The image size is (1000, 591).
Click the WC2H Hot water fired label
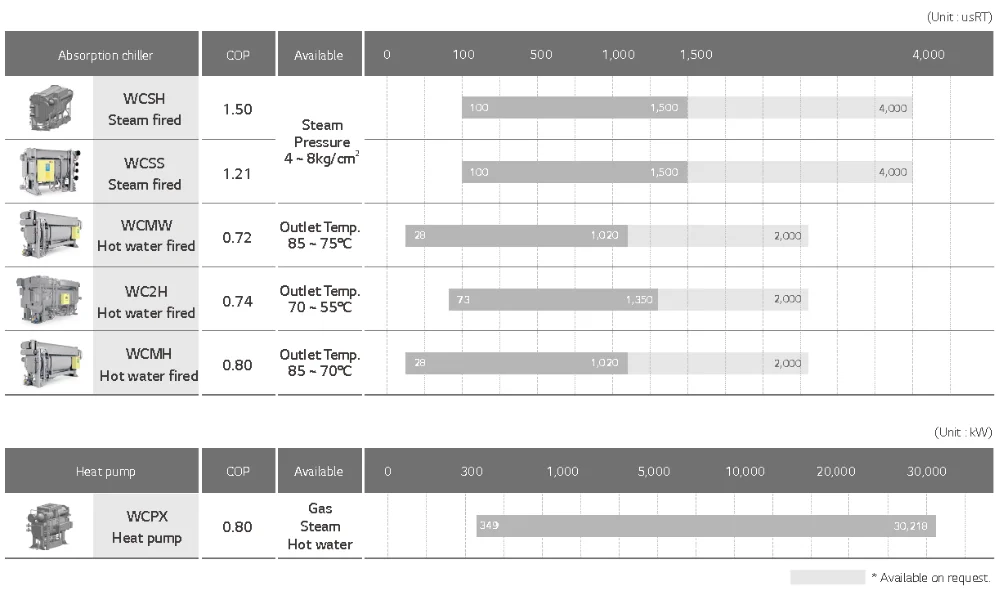tap(146, 301)
